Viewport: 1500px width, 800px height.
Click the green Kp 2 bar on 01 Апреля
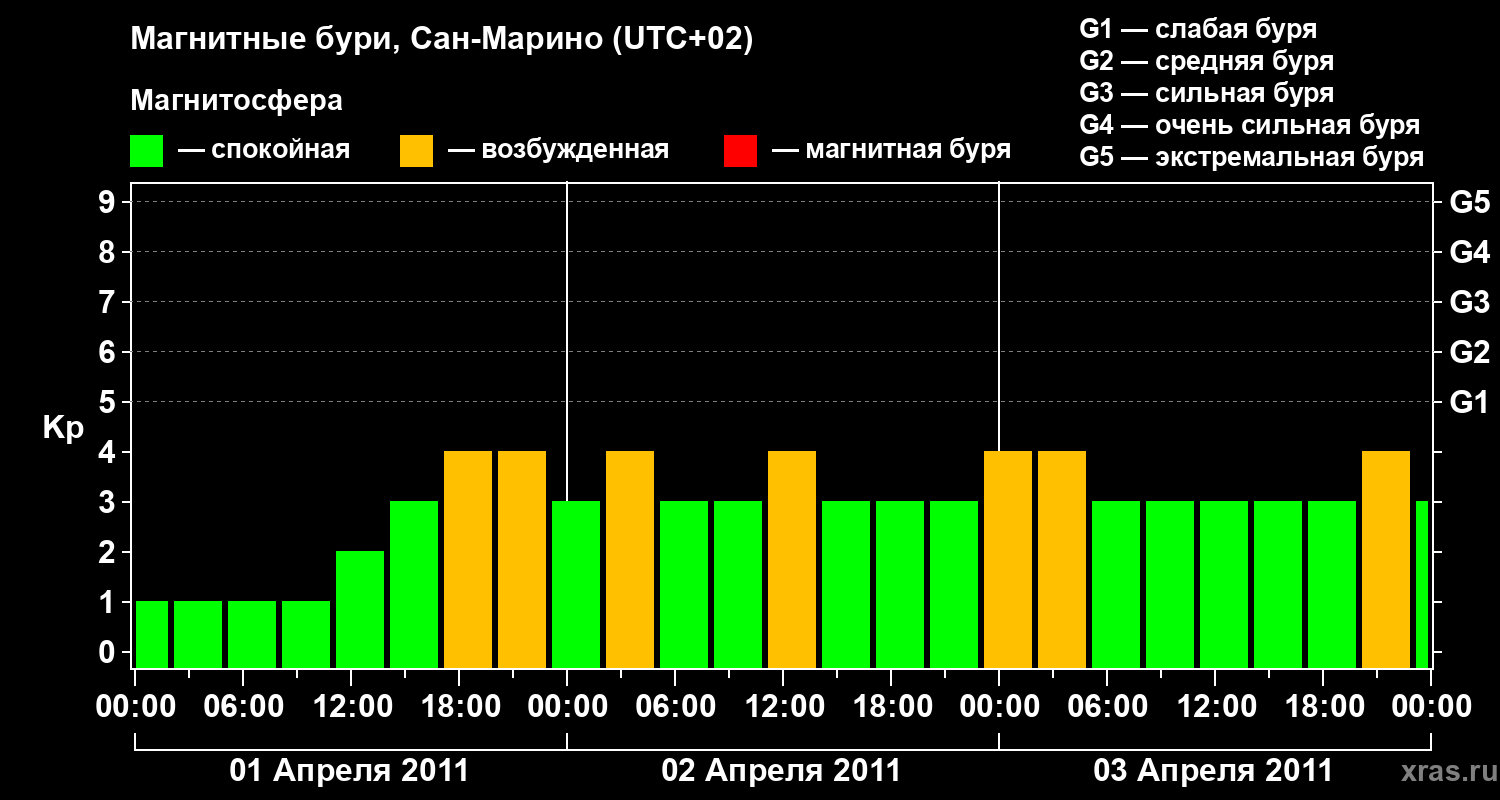360,609
